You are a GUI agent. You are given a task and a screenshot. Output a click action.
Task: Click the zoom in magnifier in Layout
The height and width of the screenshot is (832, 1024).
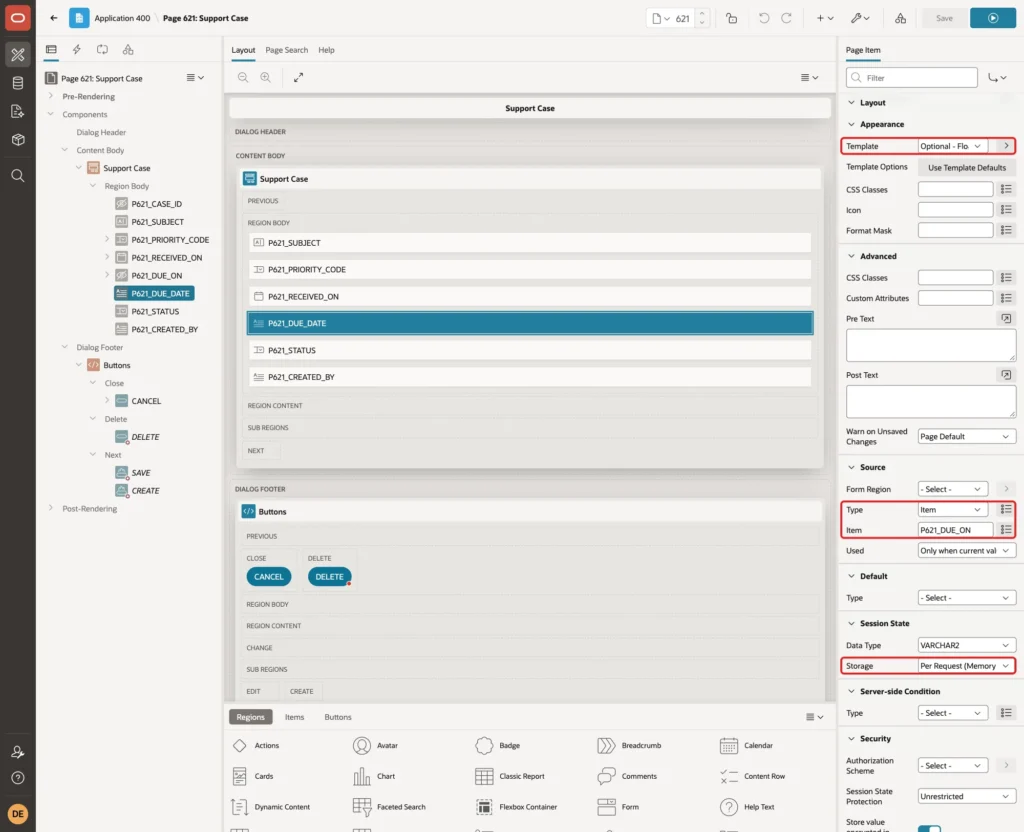tap(266, 77)
